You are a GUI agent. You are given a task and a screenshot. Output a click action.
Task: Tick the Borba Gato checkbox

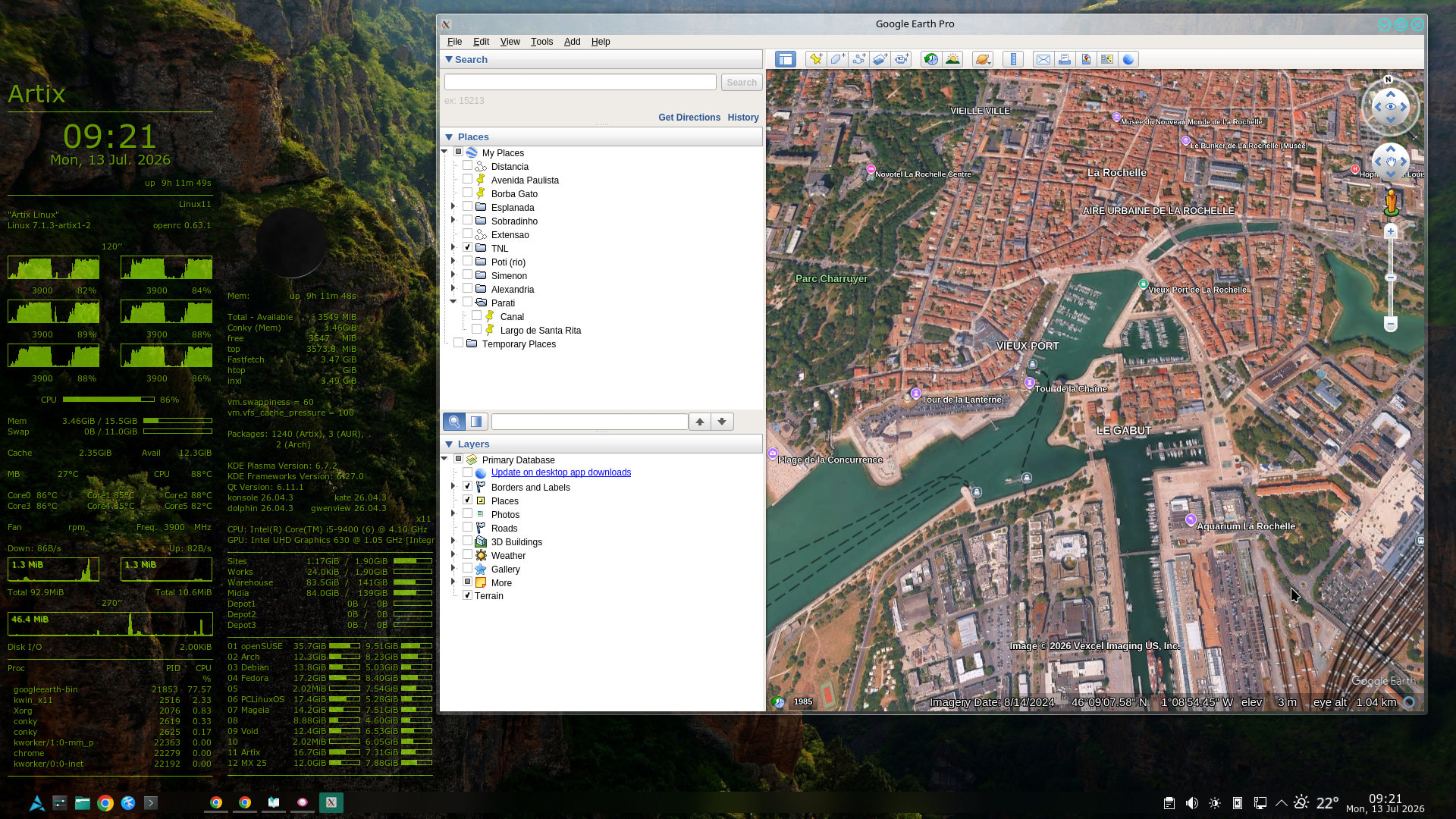click(x=467, y=193)
